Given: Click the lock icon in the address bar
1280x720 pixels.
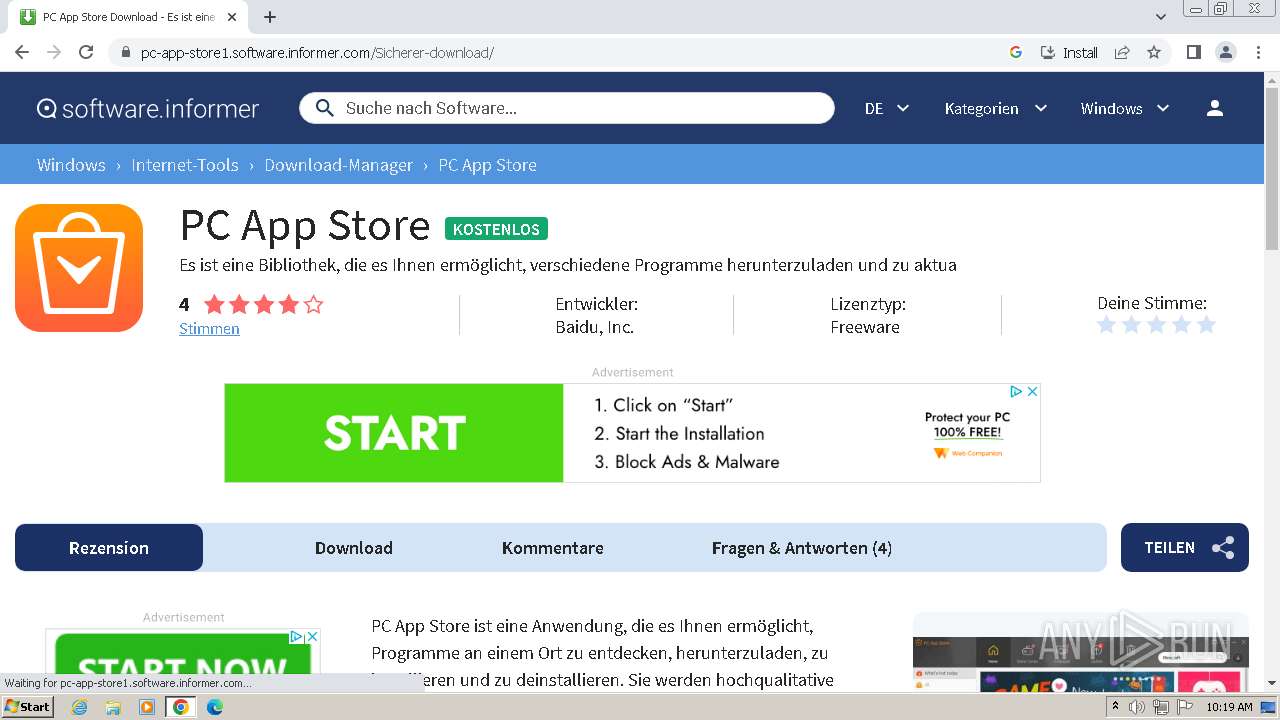Looking at the screenshot, I should pos(125,52).
